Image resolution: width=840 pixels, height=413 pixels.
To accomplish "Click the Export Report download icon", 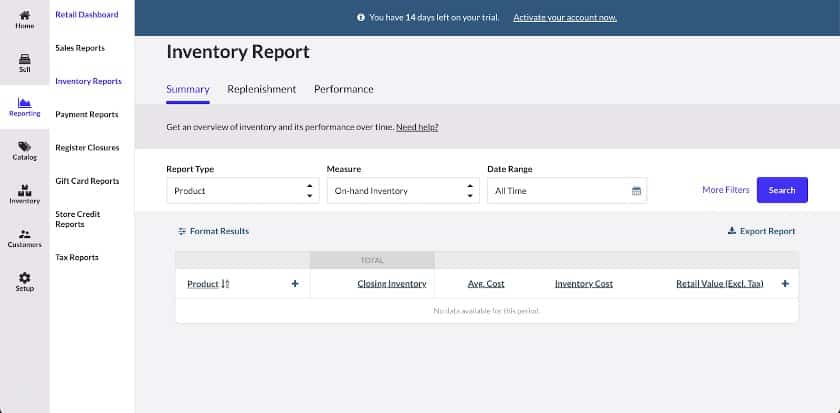I will tap(732, 231).
